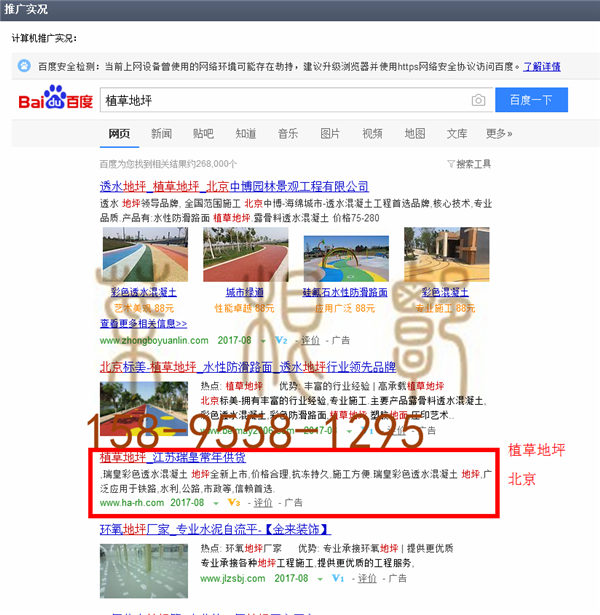Click playground anti-slip pavement thumbnail
Image resolution: width=600 pixels, height=615 pixels.
tap(346, 258)
